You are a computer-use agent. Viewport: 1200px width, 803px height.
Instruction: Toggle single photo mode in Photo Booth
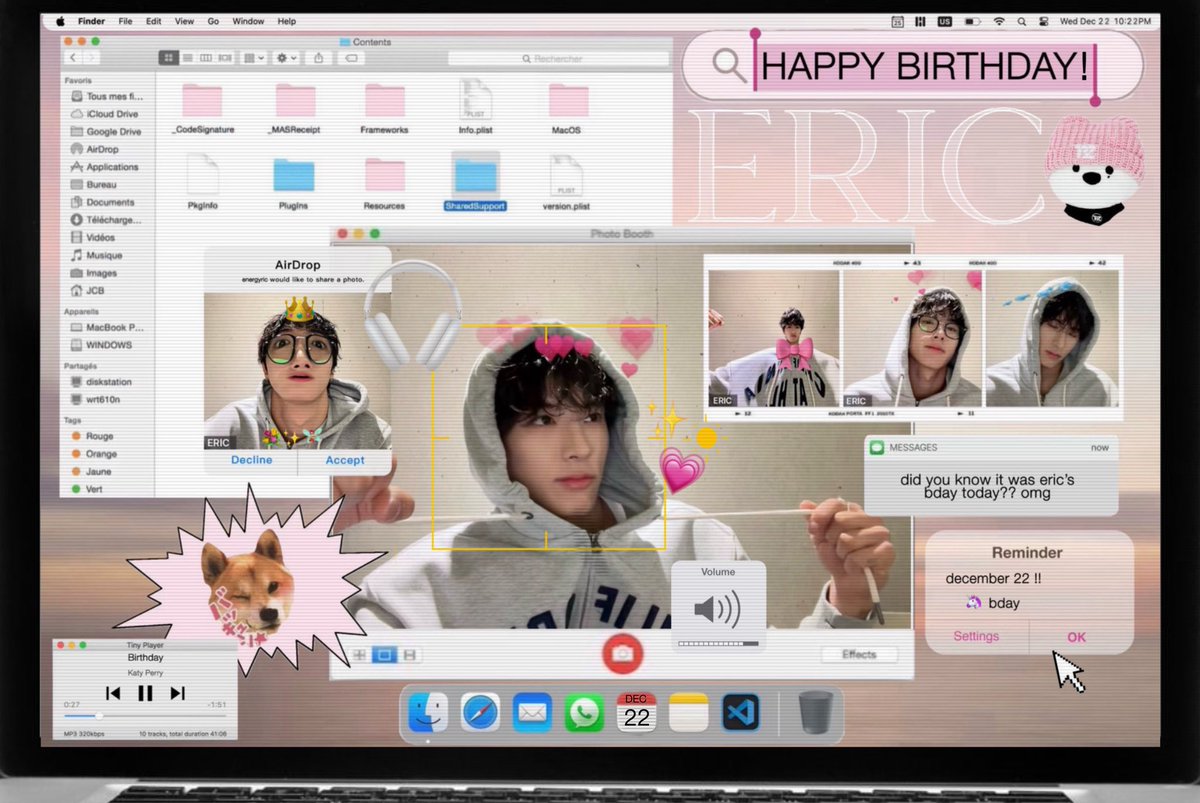pos(385,654)
